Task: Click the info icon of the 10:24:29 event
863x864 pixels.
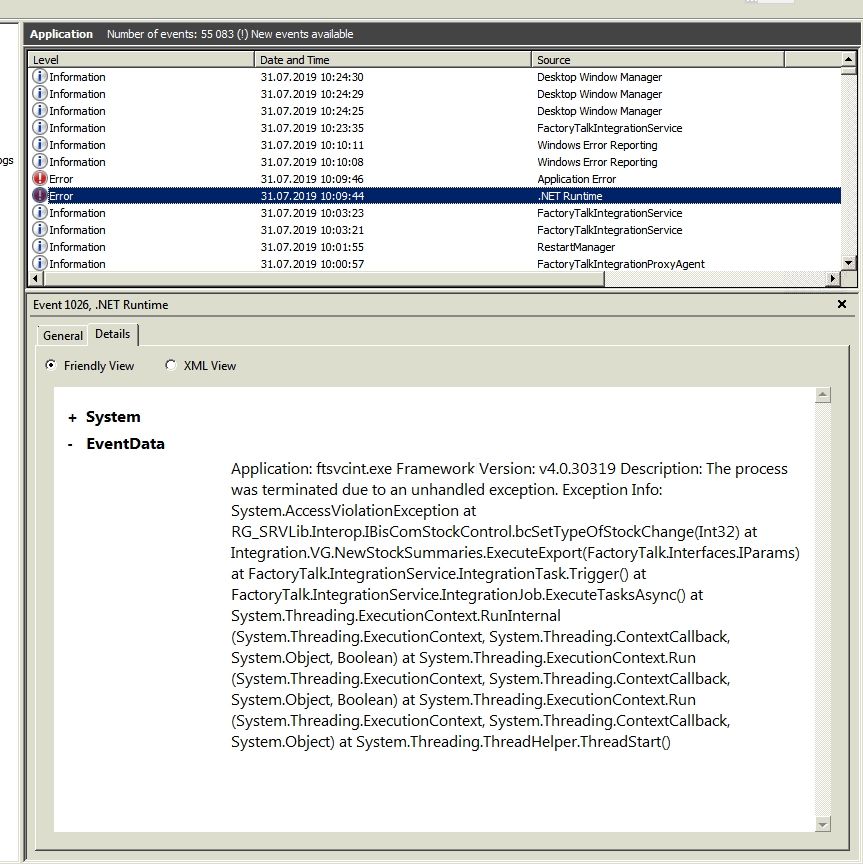Action: (40, 93)
